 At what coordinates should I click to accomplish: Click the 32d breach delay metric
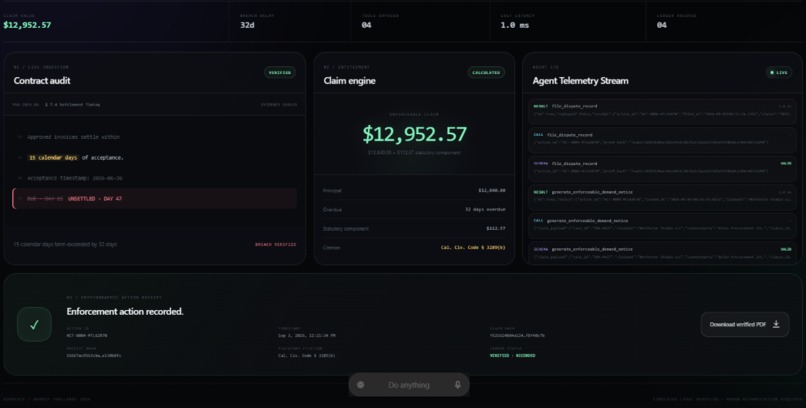[x=247, y=25]
